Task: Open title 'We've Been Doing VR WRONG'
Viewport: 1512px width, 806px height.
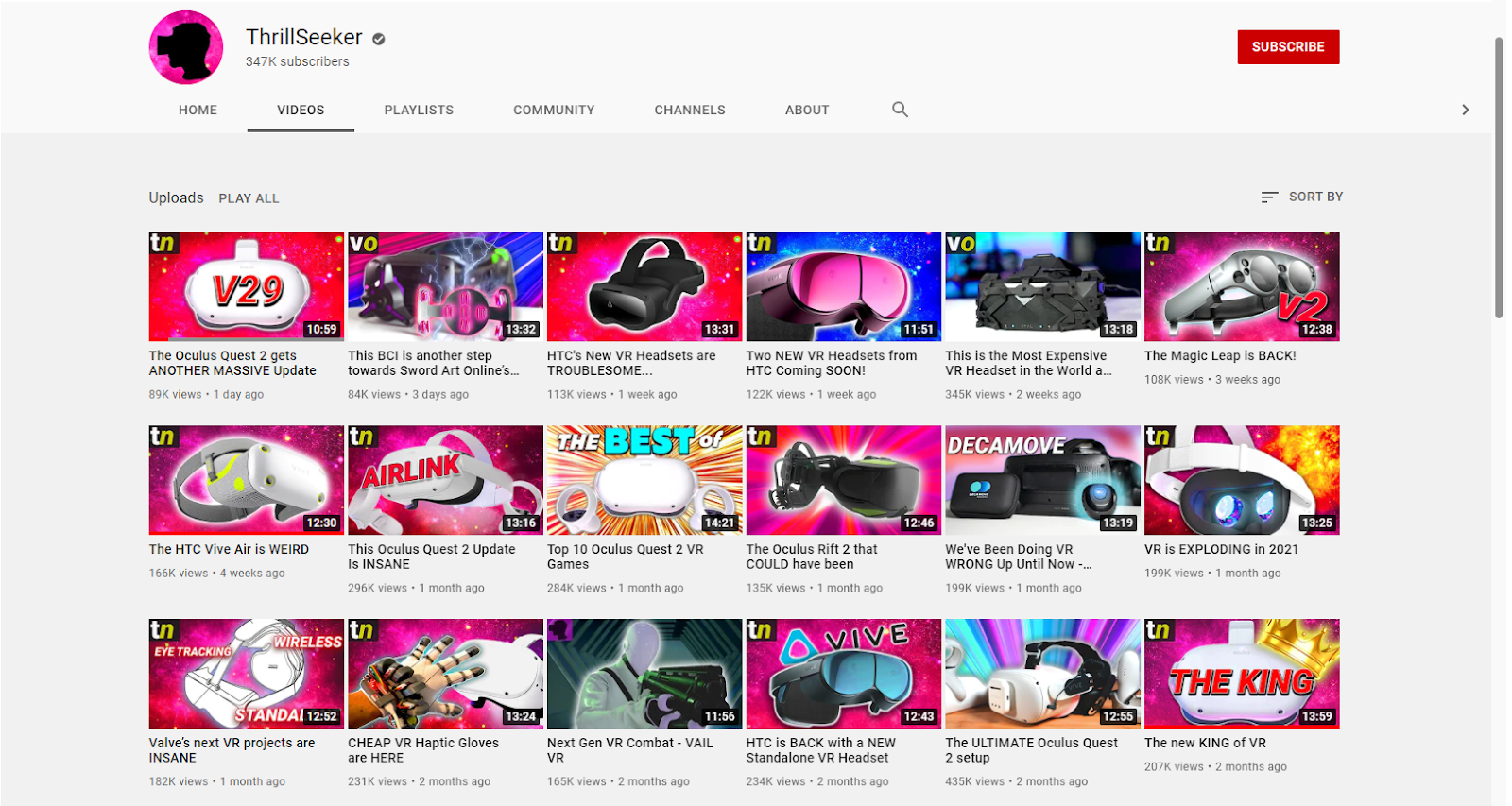Action: (1019, 557)
